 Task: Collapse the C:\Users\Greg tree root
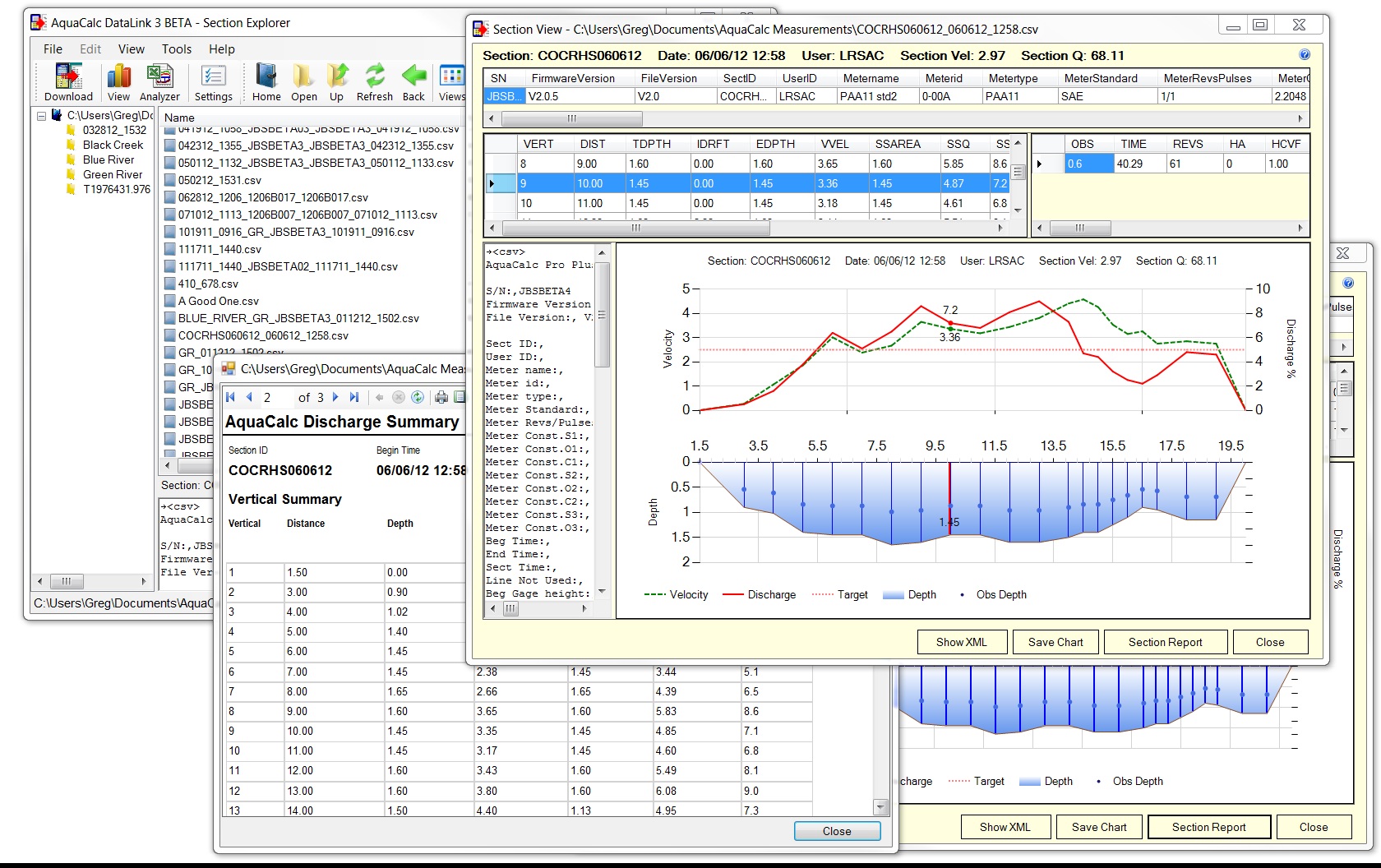[41, 116]
